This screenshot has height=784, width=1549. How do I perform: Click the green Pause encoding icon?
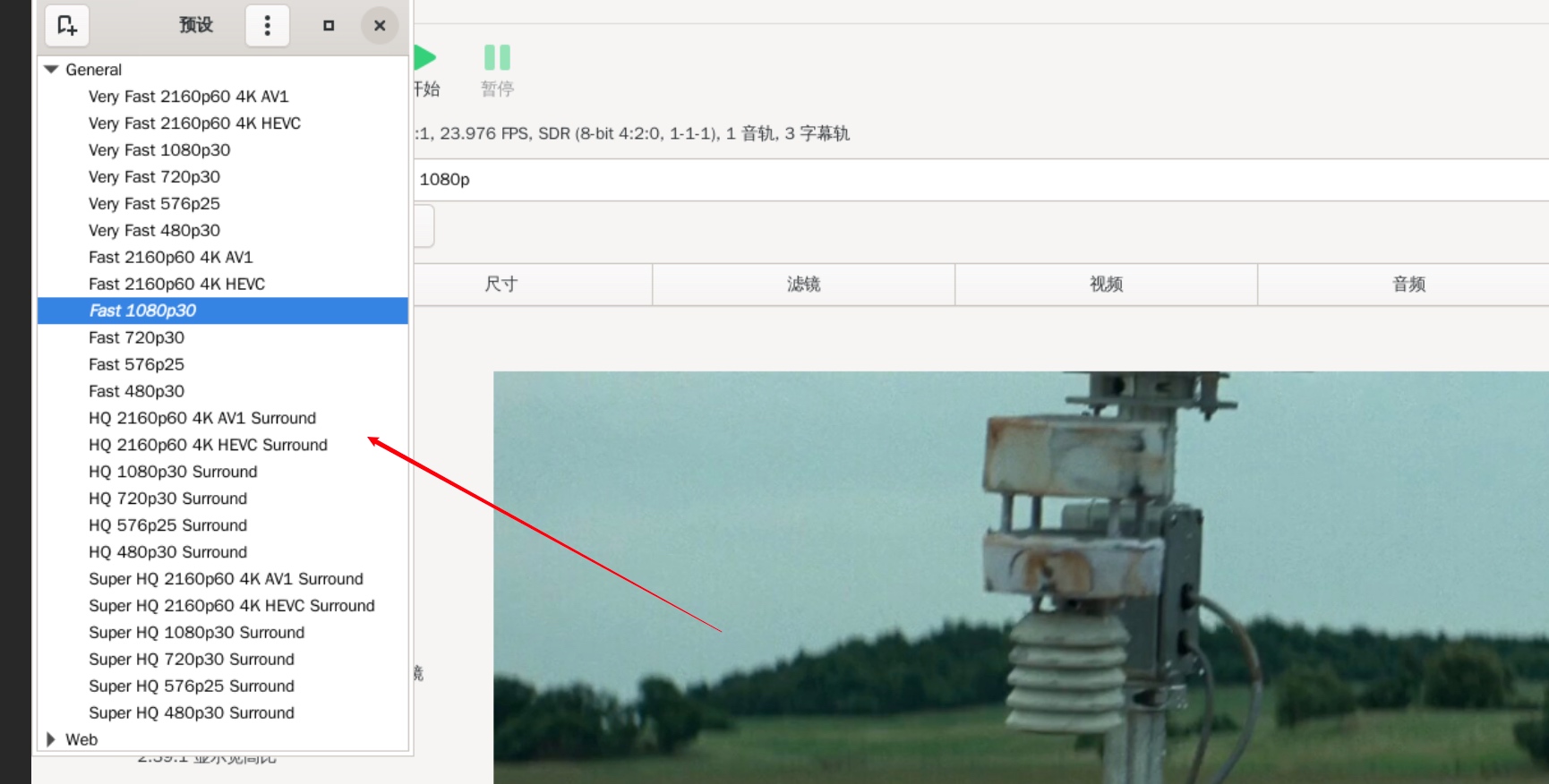[497, 58]
